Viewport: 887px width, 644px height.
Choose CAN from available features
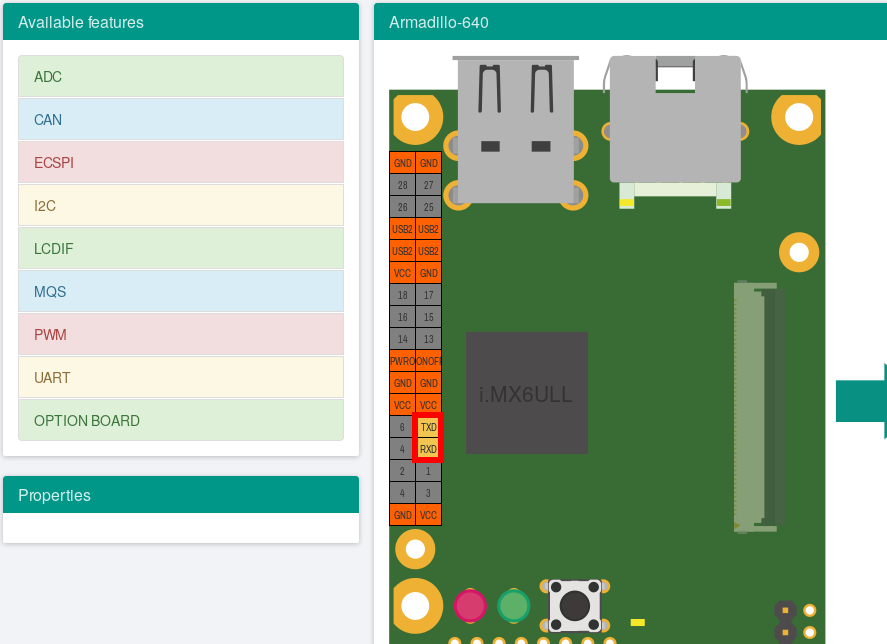pos(180,120)
